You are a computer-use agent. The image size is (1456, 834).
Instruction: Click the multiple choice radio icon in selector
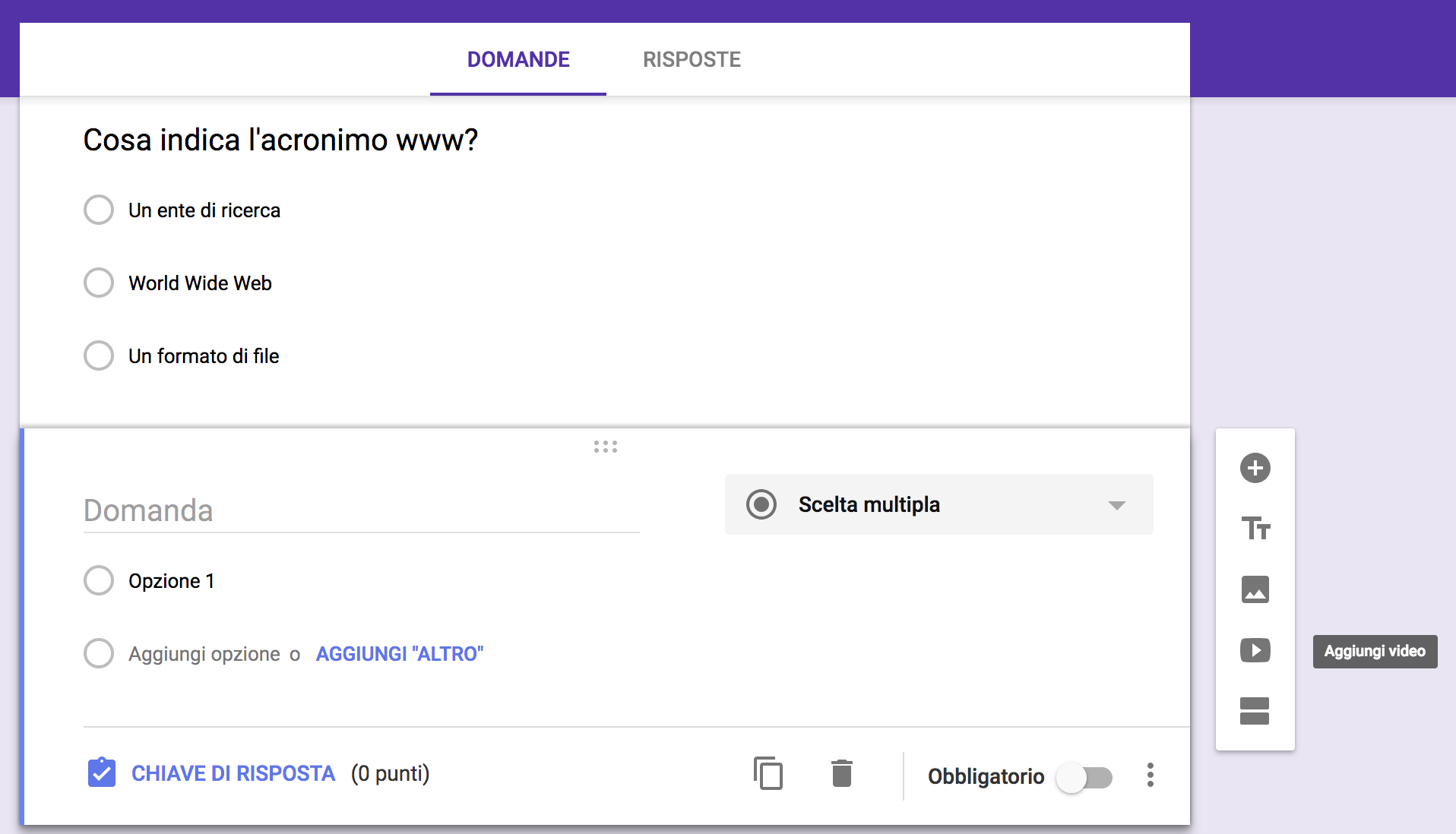pos(761,504)
